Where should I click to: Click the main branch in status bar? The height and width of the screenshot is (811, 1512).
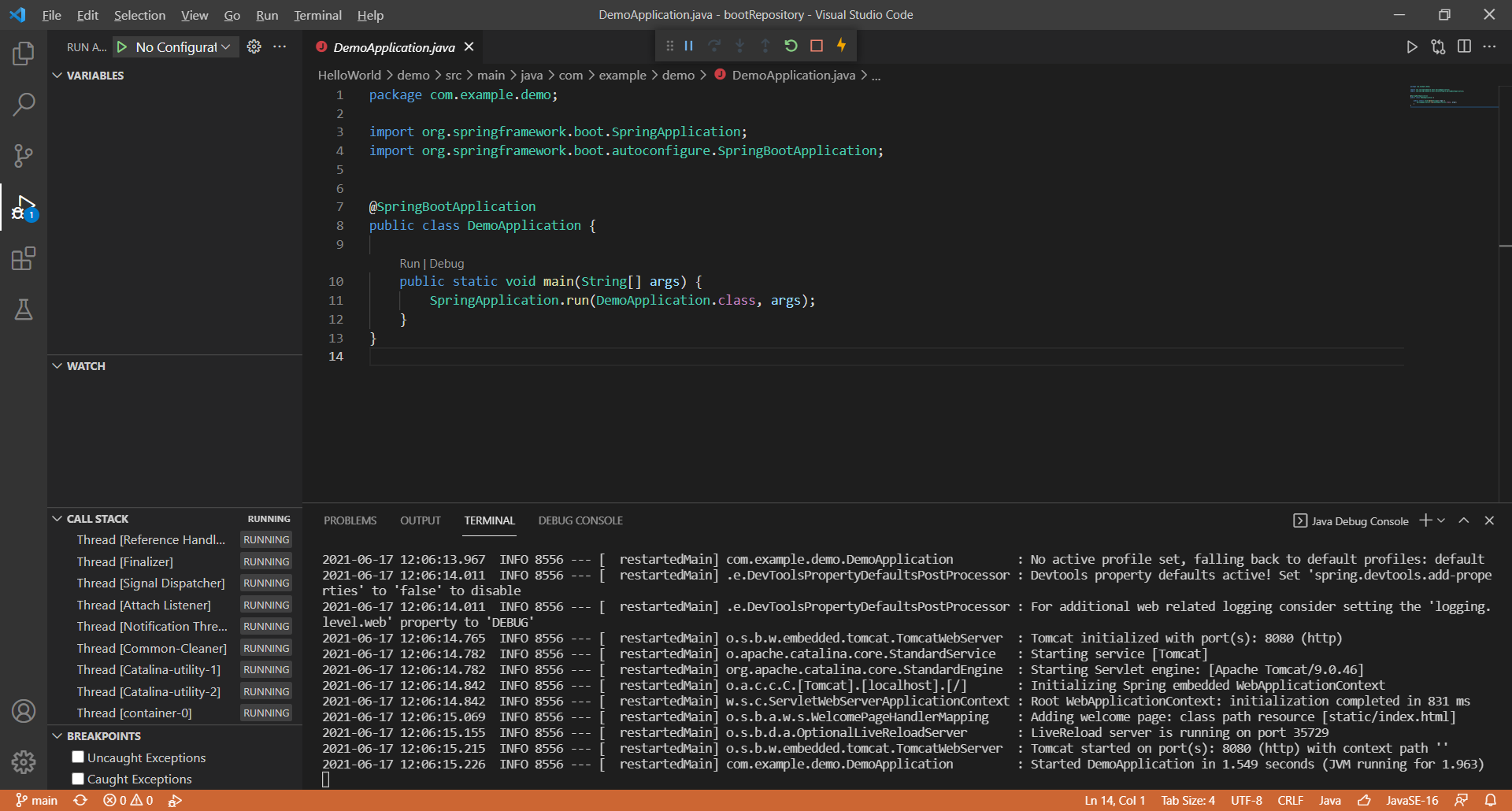click(x=37, y=800)
